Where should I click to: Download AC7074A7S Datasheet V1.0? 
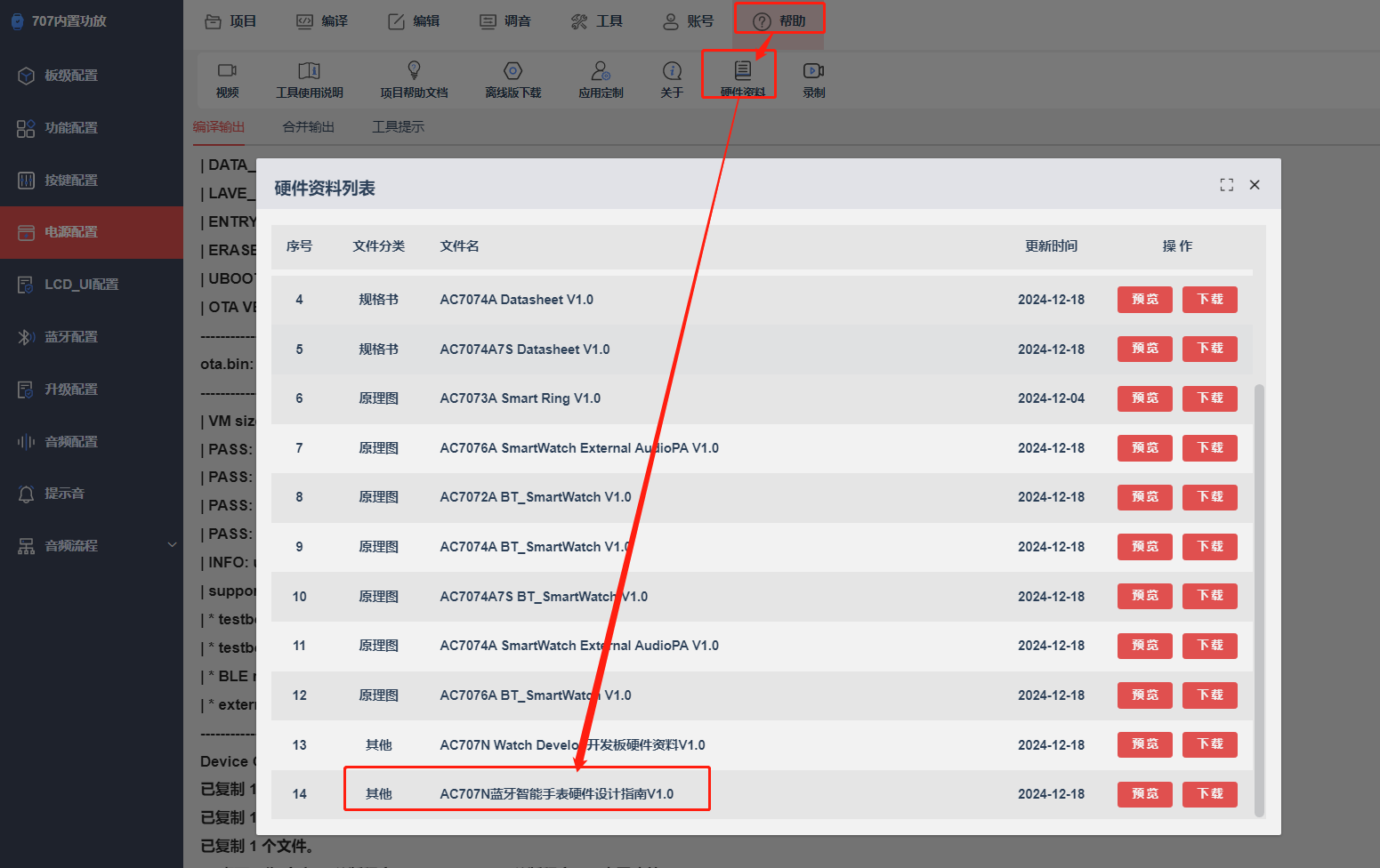pyautogui.click(x=1210, y=349)
